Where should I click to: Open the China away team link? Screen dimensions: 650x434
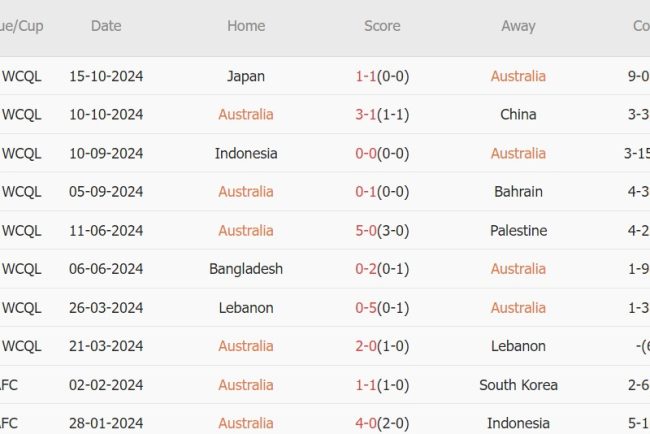click(x=518, y=114)
